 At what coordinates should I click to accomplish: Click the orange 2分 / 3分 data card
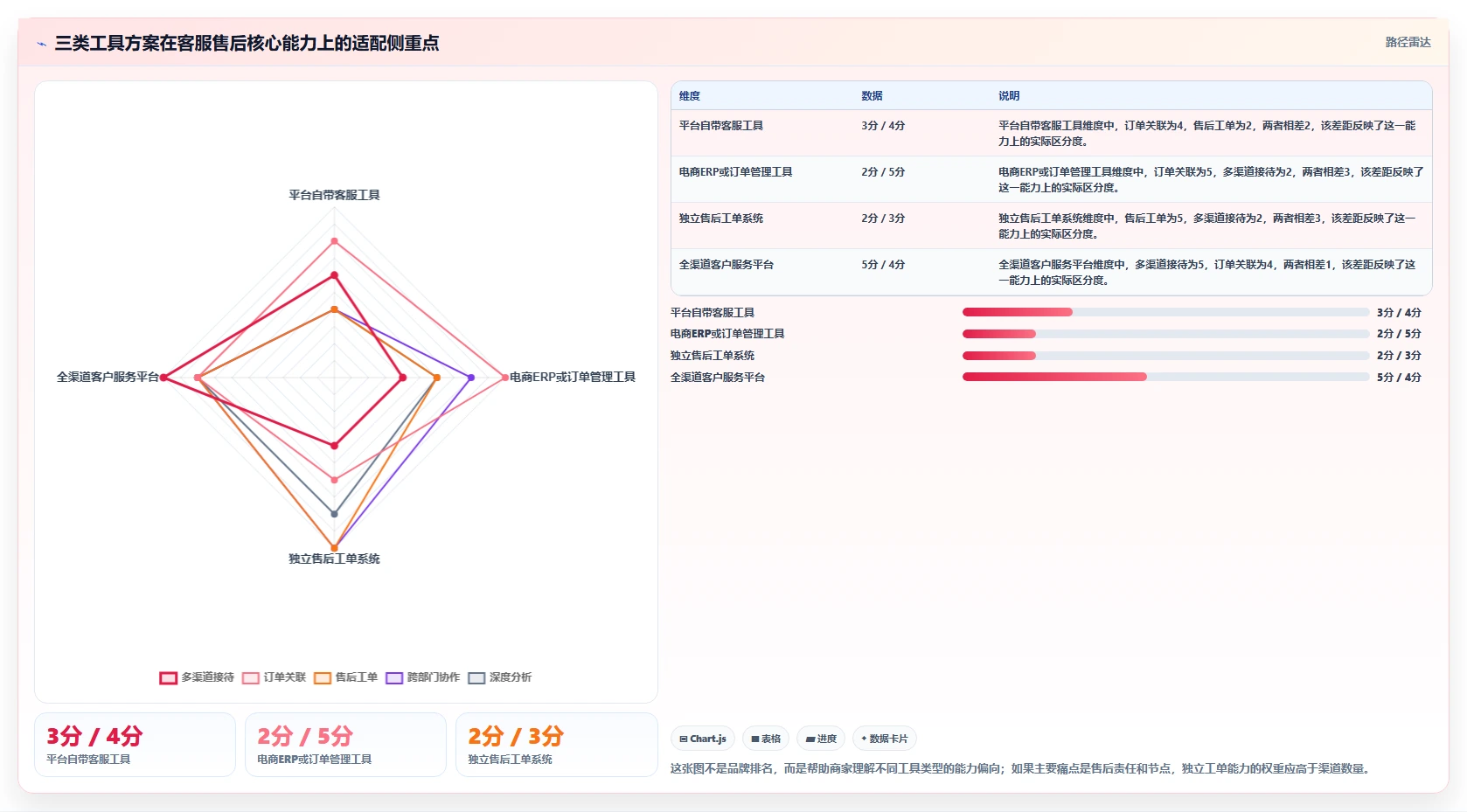click(x=556, y=745)
